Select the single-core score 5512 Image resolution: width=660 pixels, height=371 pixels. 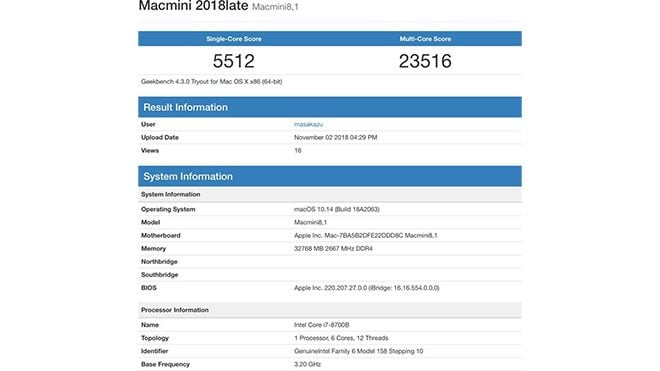234,61
